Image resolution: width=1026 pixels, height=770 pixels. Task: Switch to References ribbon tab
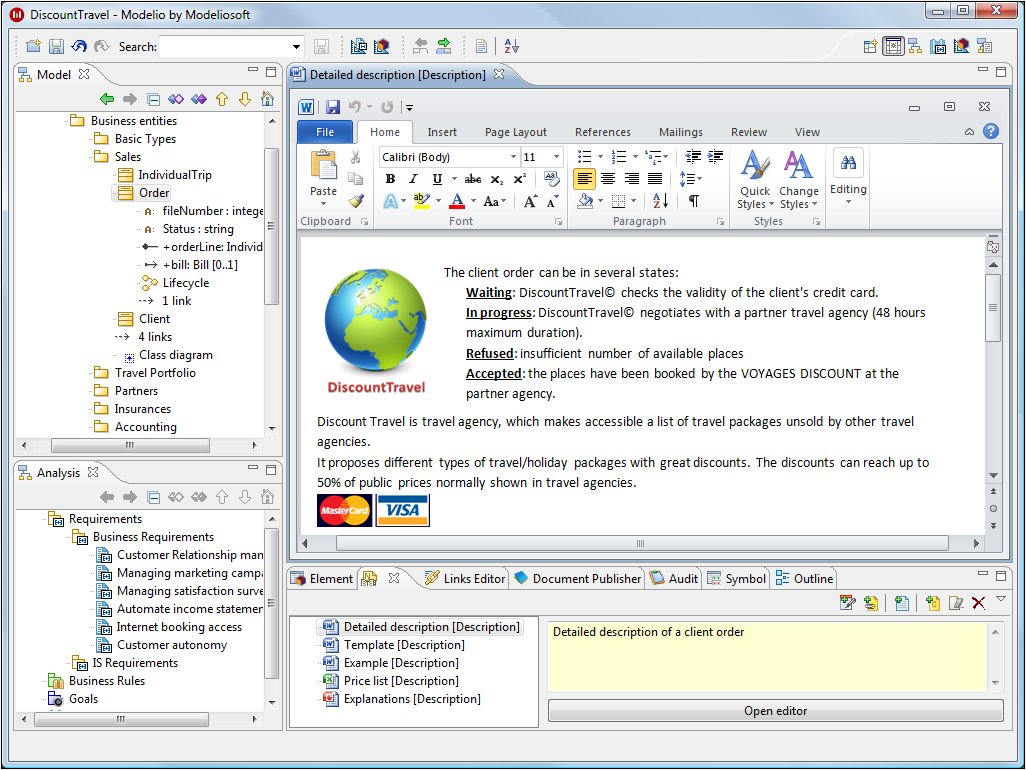pyautogui.click(x=603, y=131)
